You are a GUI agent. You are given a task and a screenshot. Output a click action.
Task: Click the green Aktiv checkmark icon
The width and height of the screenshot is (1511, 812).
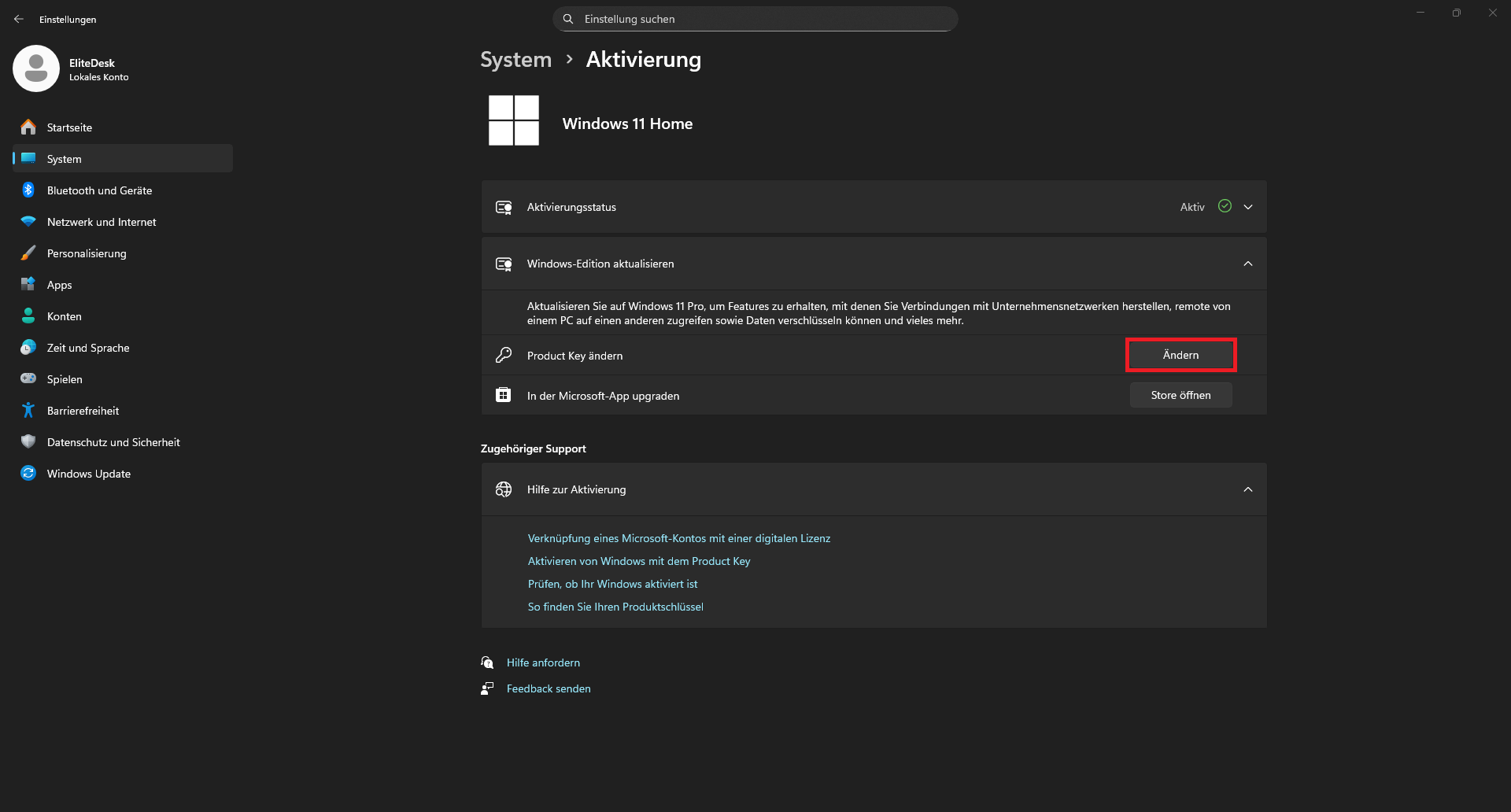[1225, 206]
